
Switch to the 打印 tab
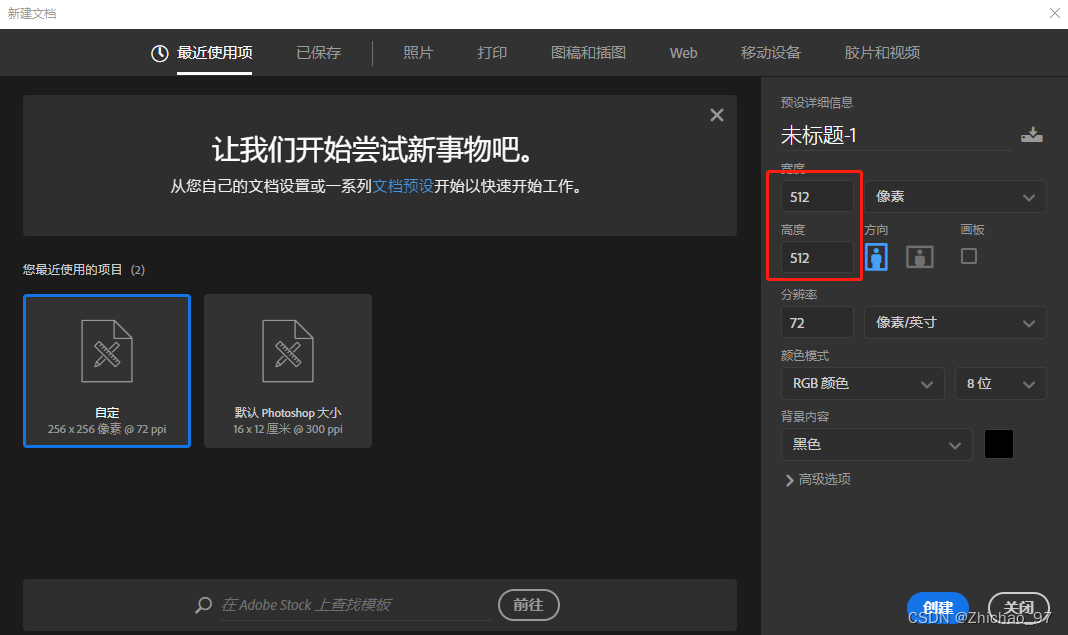(x=492, y=53)
